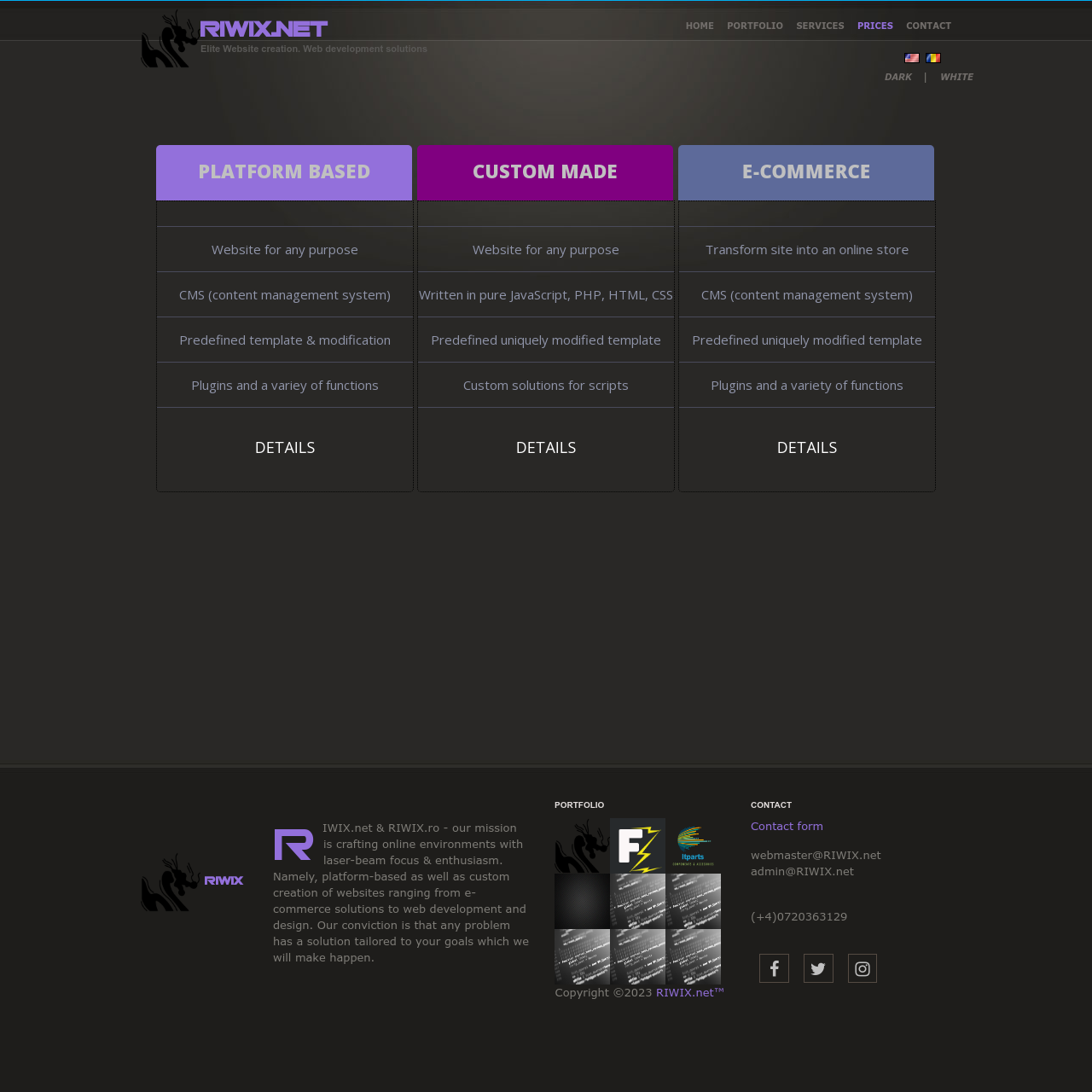Open DETAILS for Platform Based plan
The height and width of the screenshot is (1092, 1092).
tap(285, 448)
